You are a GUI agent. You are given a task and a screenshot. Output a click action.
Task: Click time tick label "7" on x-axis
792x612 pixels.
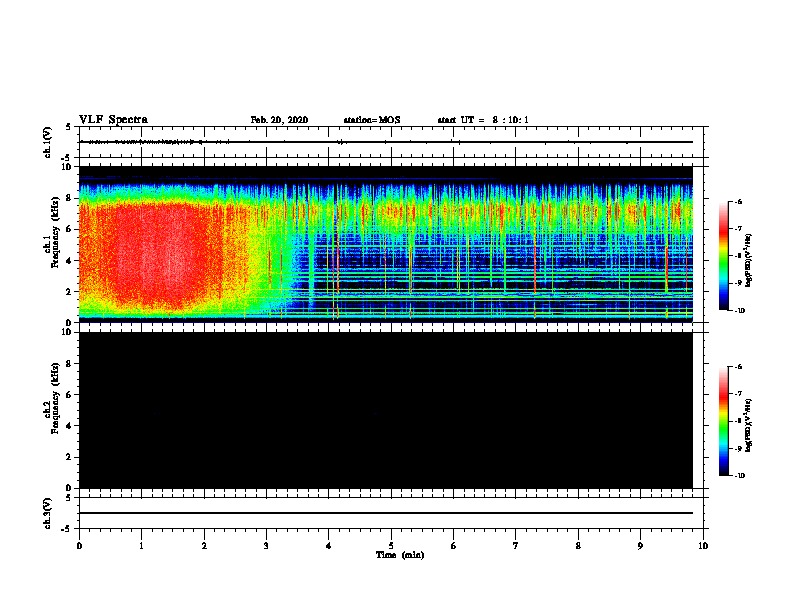pos(516,546)
